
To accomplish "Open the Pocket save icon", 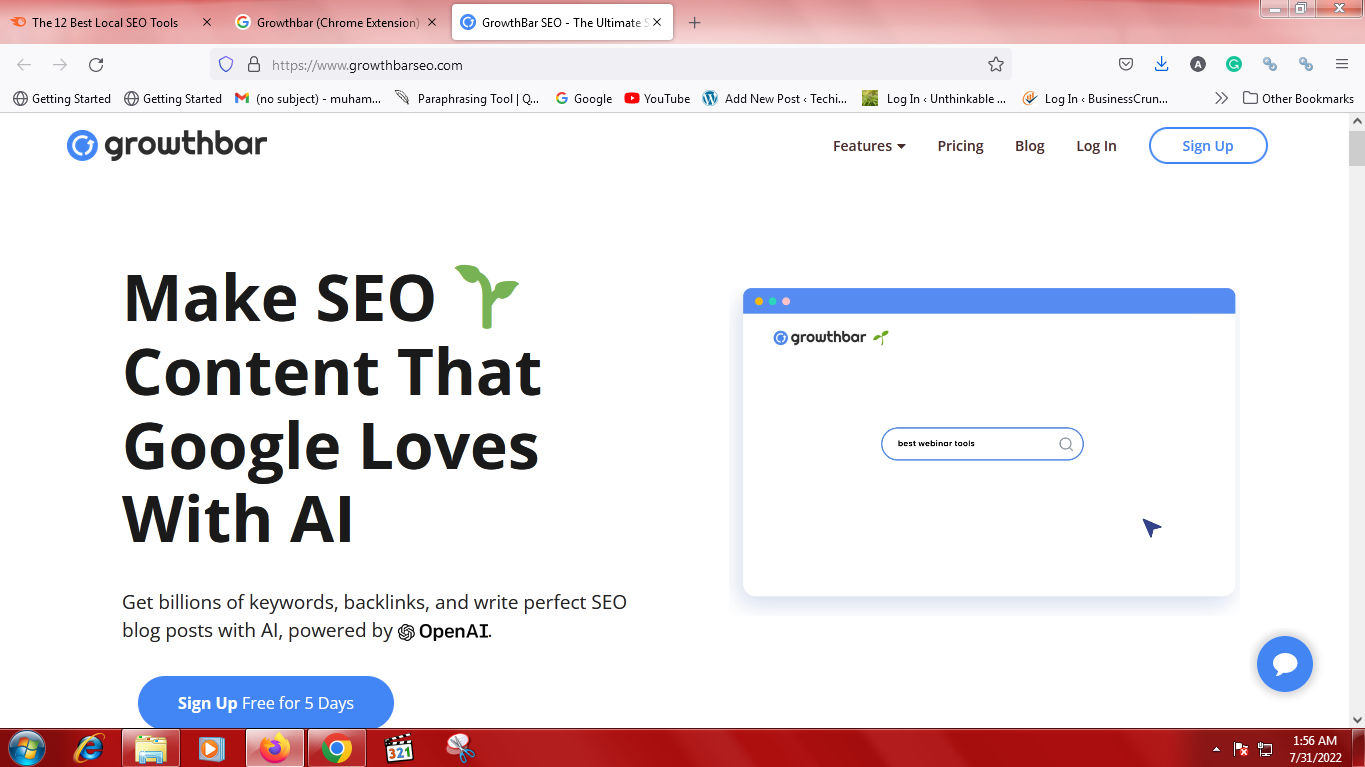I will 1126,65.
